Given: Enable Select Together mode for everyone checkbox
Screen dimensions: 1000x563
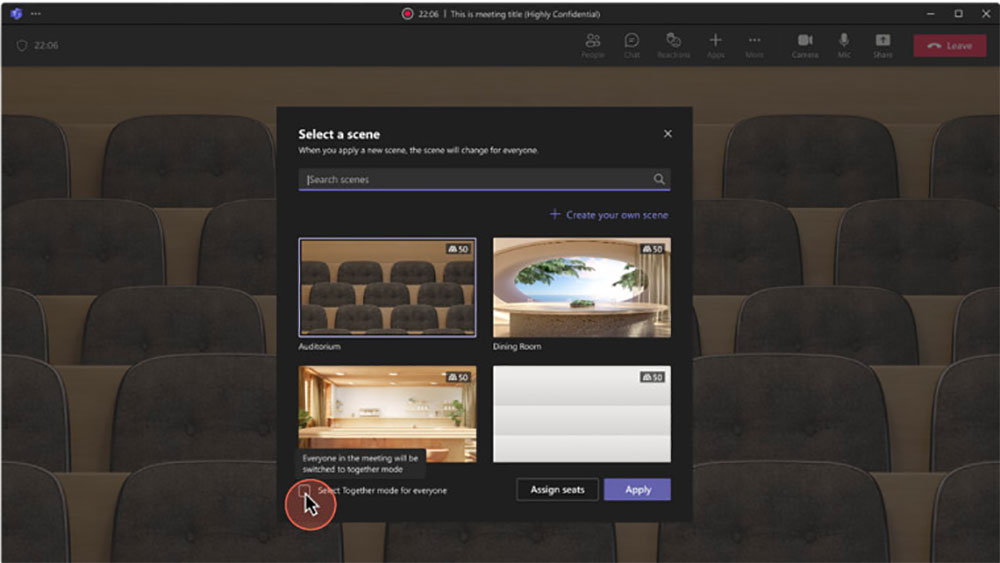Looking at the screenshot, I should pyautogui.click(x=305, y=490).
